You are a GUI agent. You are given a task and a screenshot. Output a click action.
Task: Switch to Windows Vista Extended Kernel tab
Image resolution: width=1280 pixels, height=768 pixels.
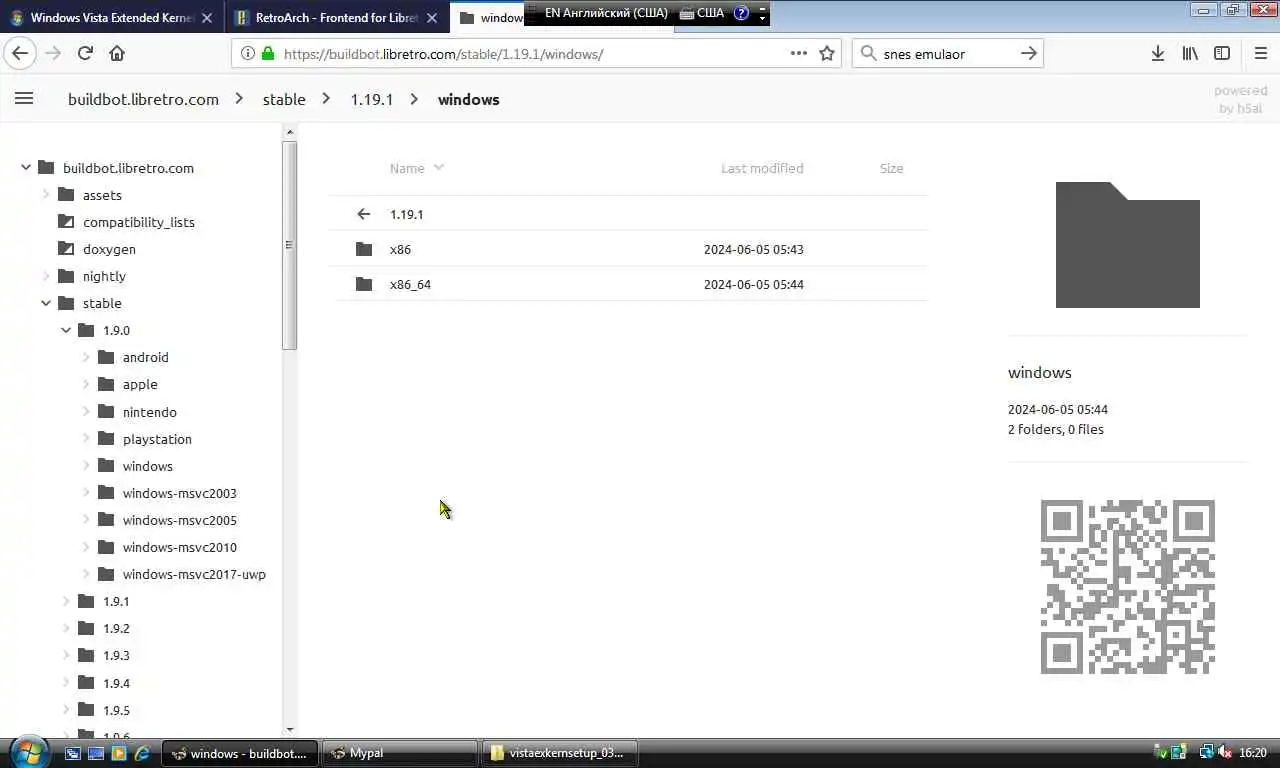tap(112, 17)
